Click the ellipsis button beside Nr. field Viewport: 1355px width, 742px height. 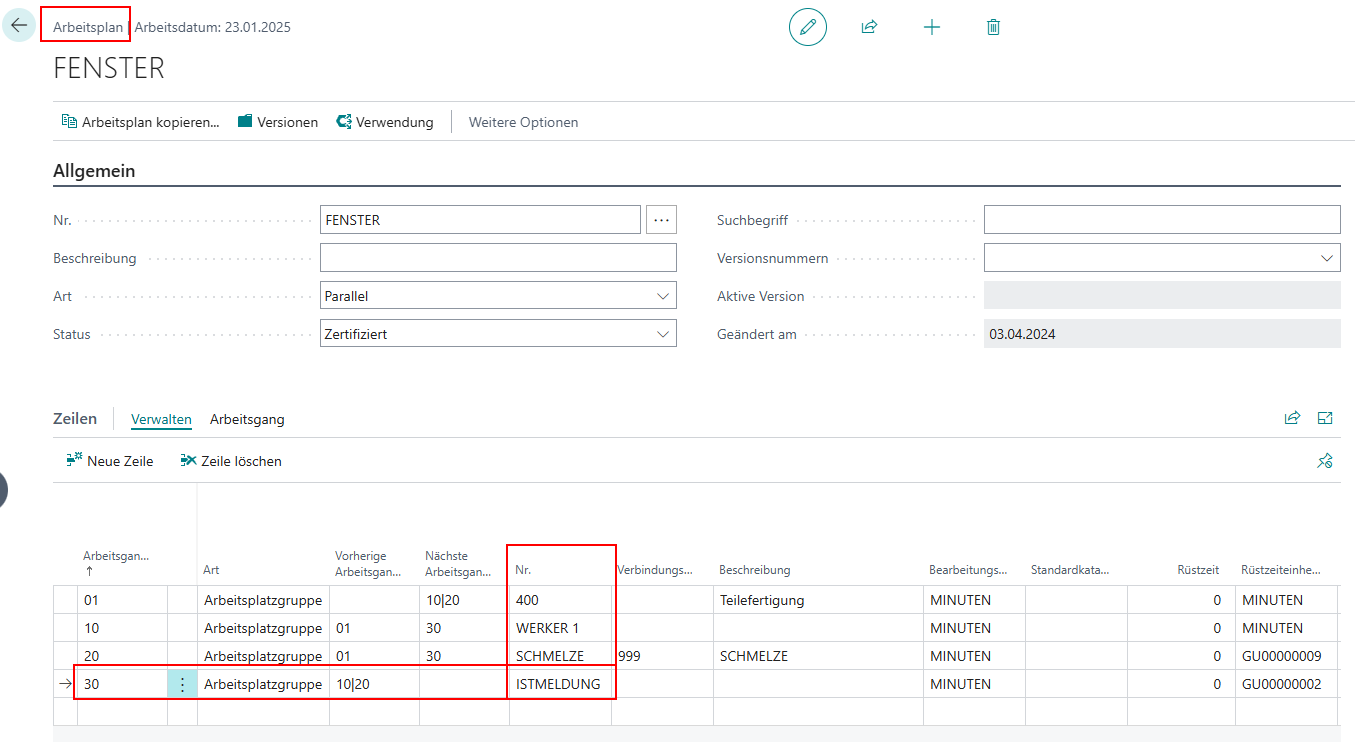[x=661, y=220]
